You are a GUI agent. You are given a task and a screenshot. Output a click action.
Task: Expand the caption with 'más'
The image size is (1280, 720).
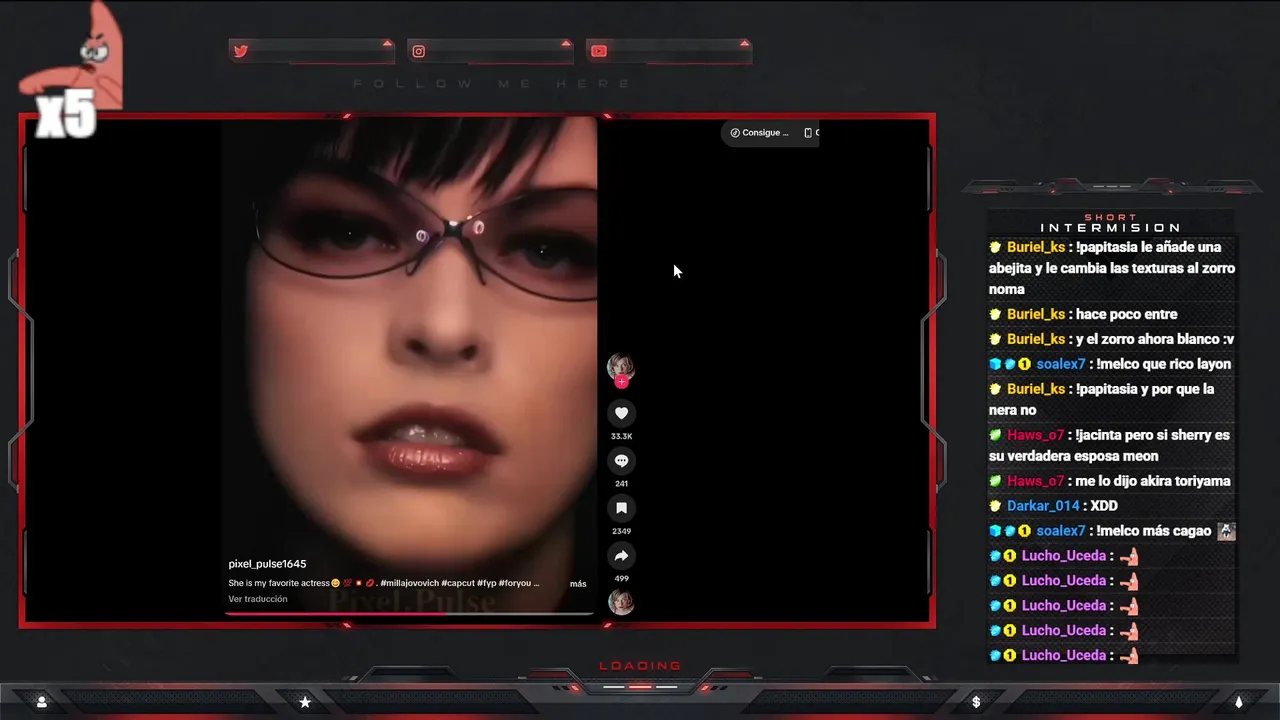click(x=578, y=583)
